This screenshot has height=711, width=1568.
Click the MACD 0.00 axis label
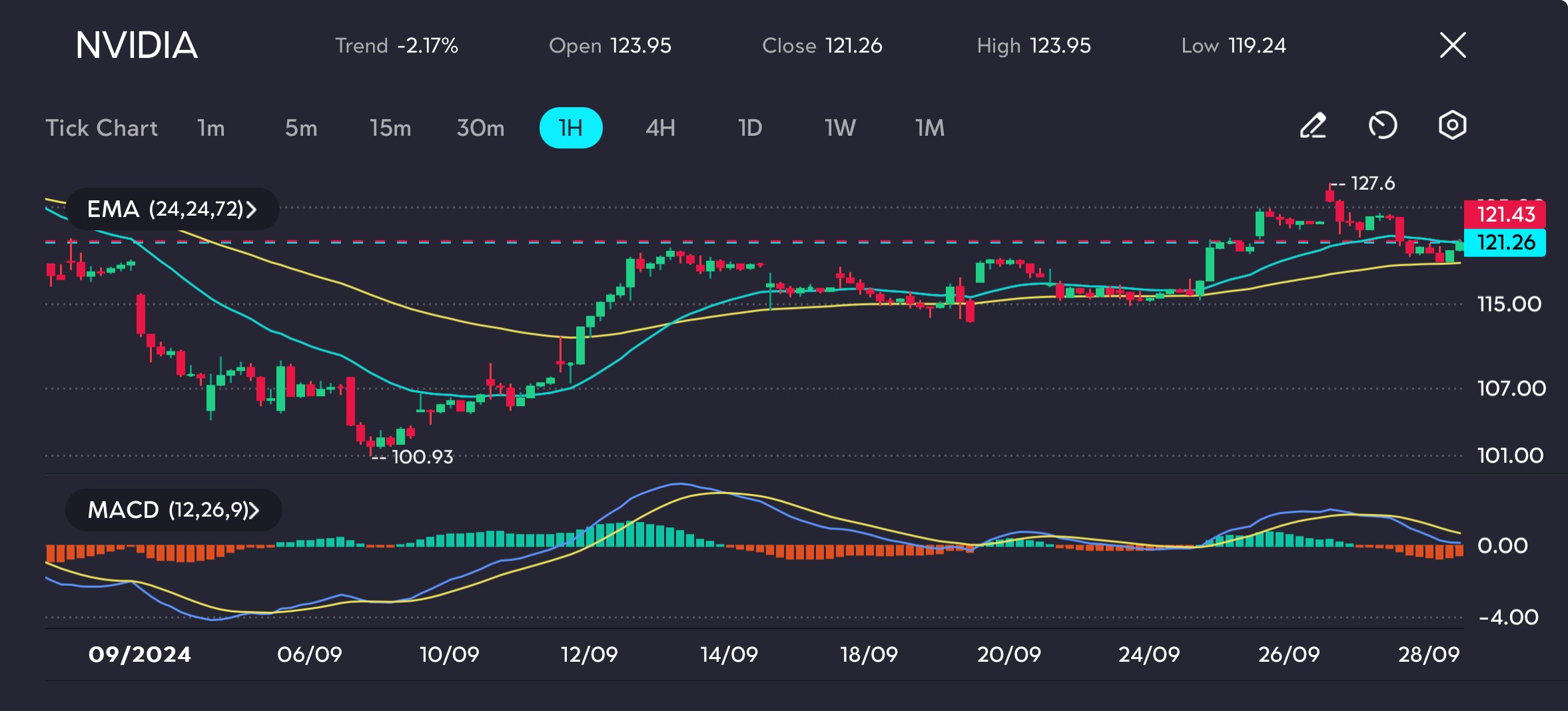(x=1503, y=546)
